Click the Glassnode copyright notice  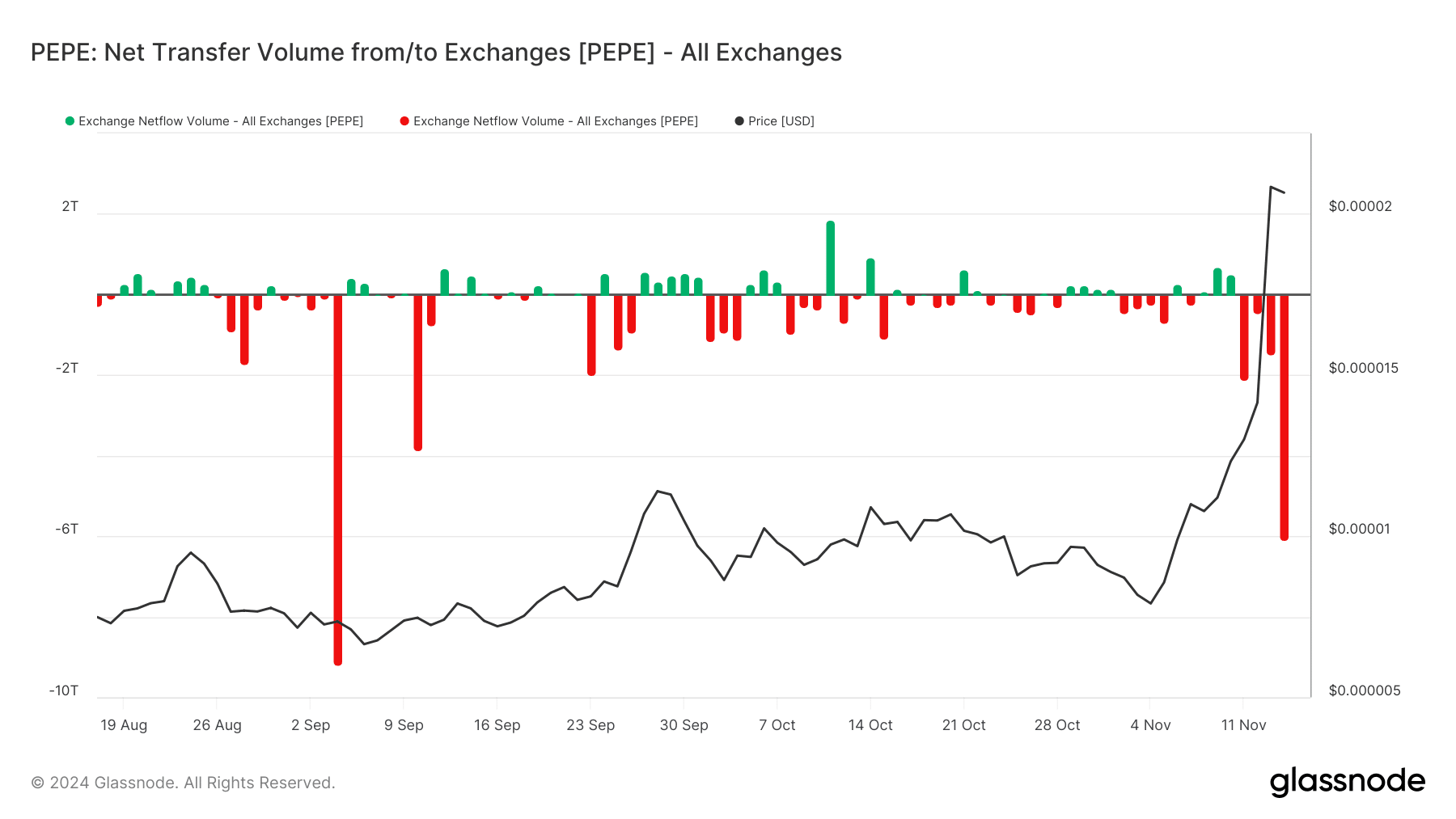click(183, 783)
